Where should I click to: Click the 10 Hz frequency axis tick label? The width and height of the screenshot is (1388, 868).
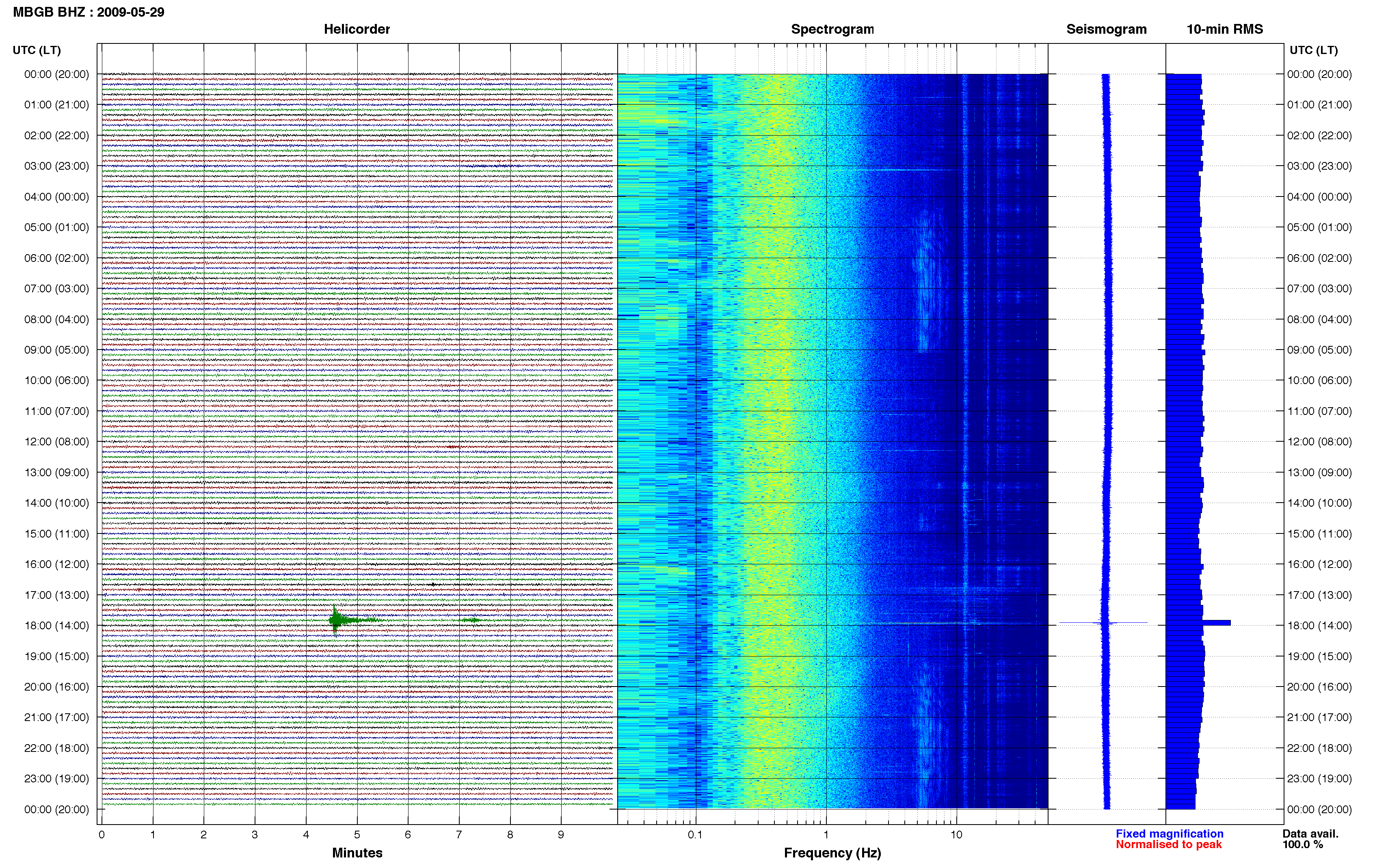(956, 835)
